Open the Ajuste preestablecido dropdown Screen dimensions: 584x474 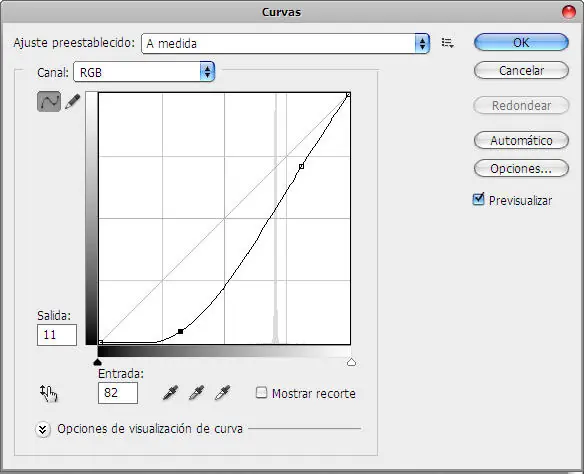pos(286,44)
